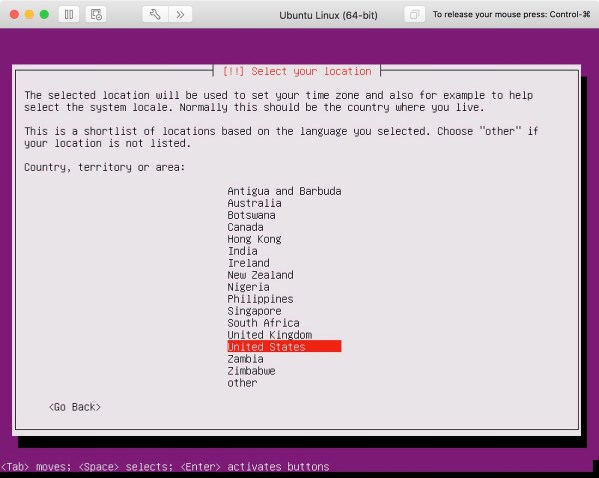Select Singapore entry

(254, 311)
